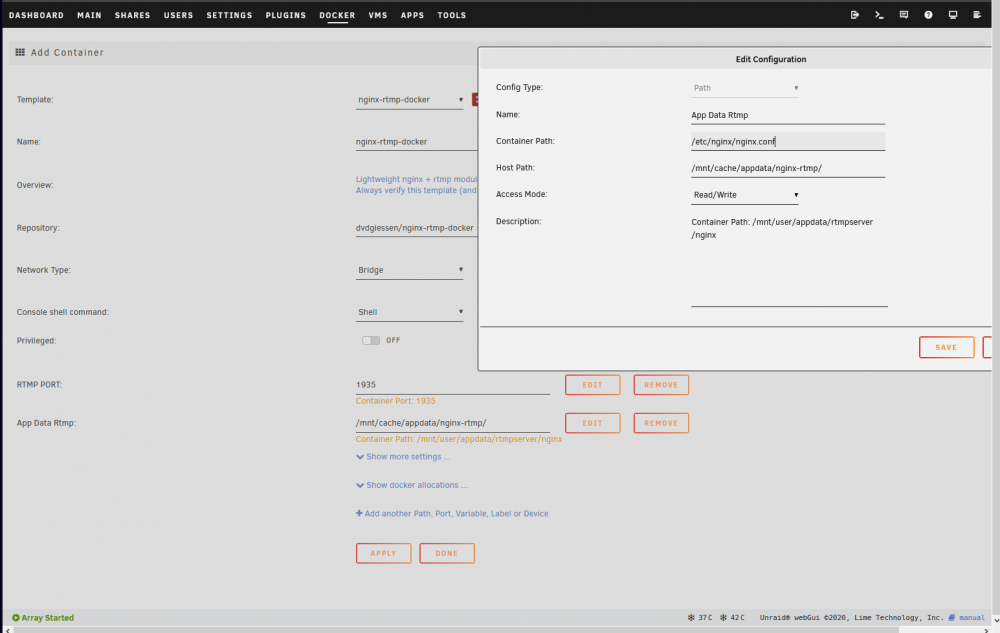The image size is (1000, 633).
Task: Open the Console shell command dropdown
Action: coord(409,312)
